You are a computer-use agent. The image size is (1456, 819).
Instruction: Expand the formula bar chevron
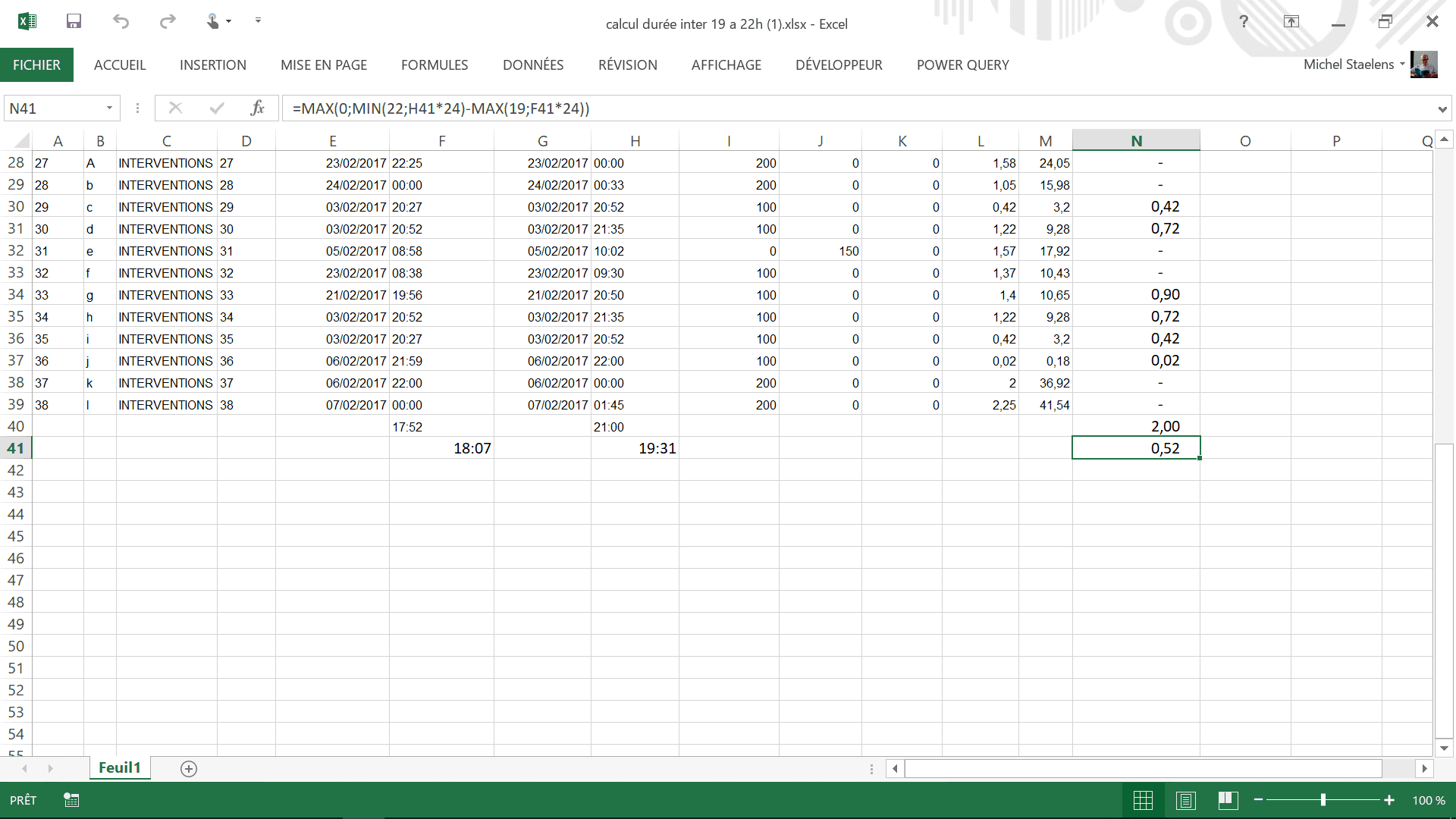1442,109
